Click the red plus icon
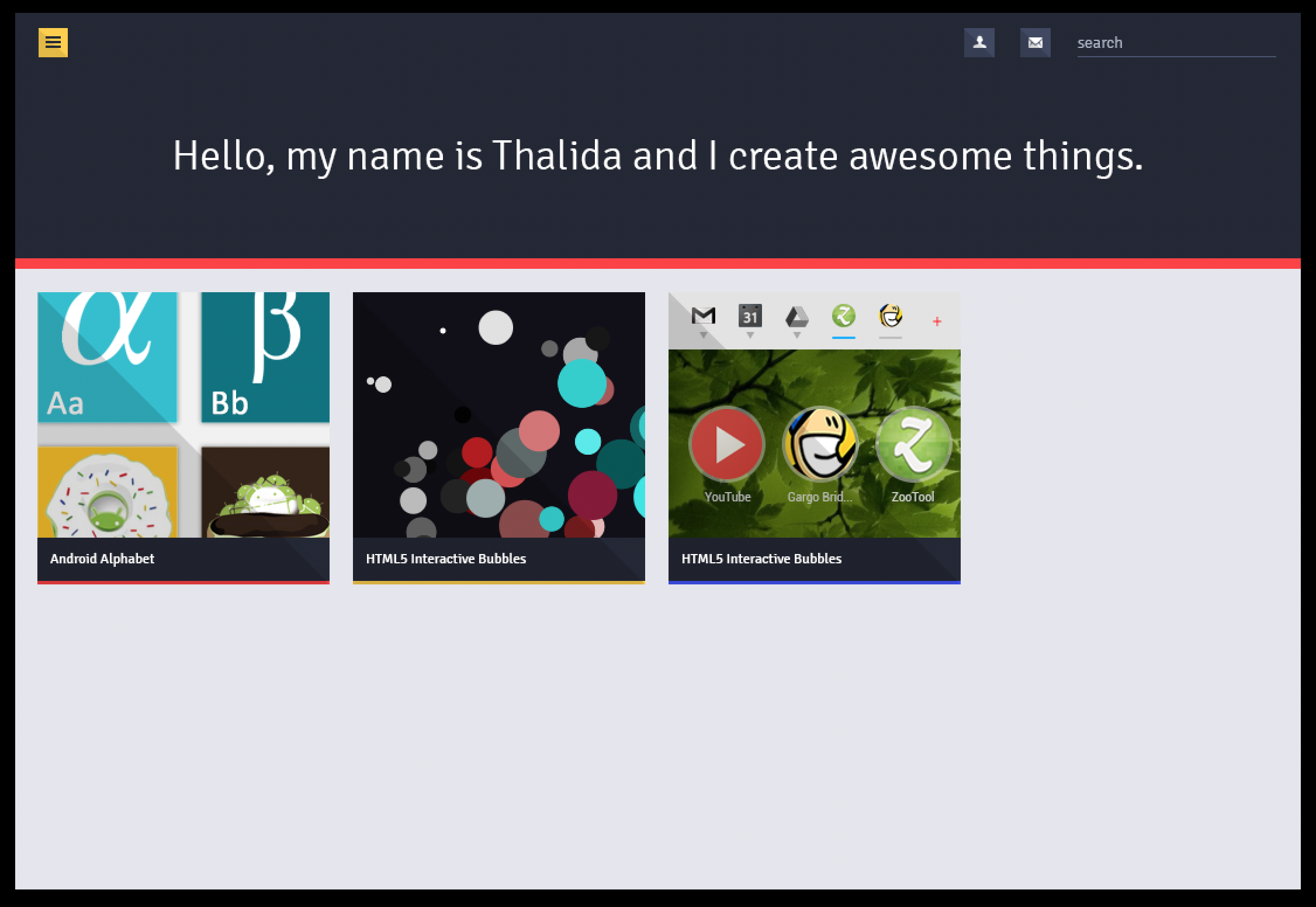Image resolution: width=1316 pixels, height=907 pixels. pos(937,321)
